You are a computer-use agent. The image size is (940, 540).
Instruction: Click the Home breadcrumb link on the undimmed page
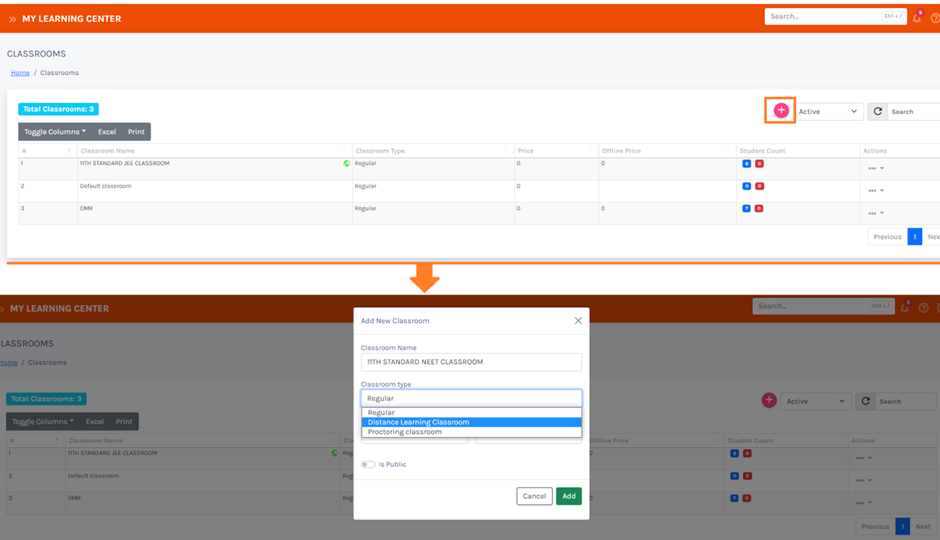coord(20,73)
